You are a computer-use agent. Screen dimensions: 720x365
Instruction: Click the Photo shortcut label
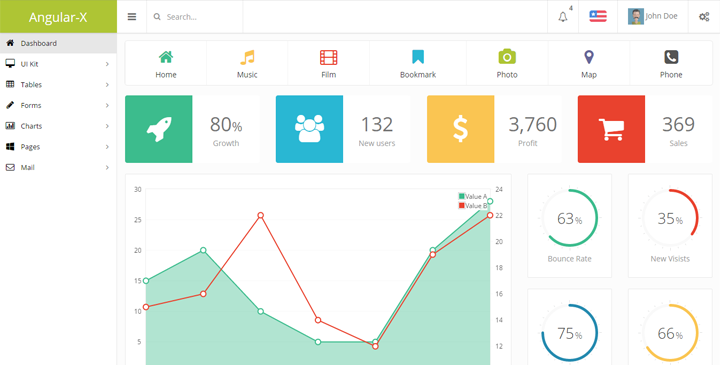[507, 74]
